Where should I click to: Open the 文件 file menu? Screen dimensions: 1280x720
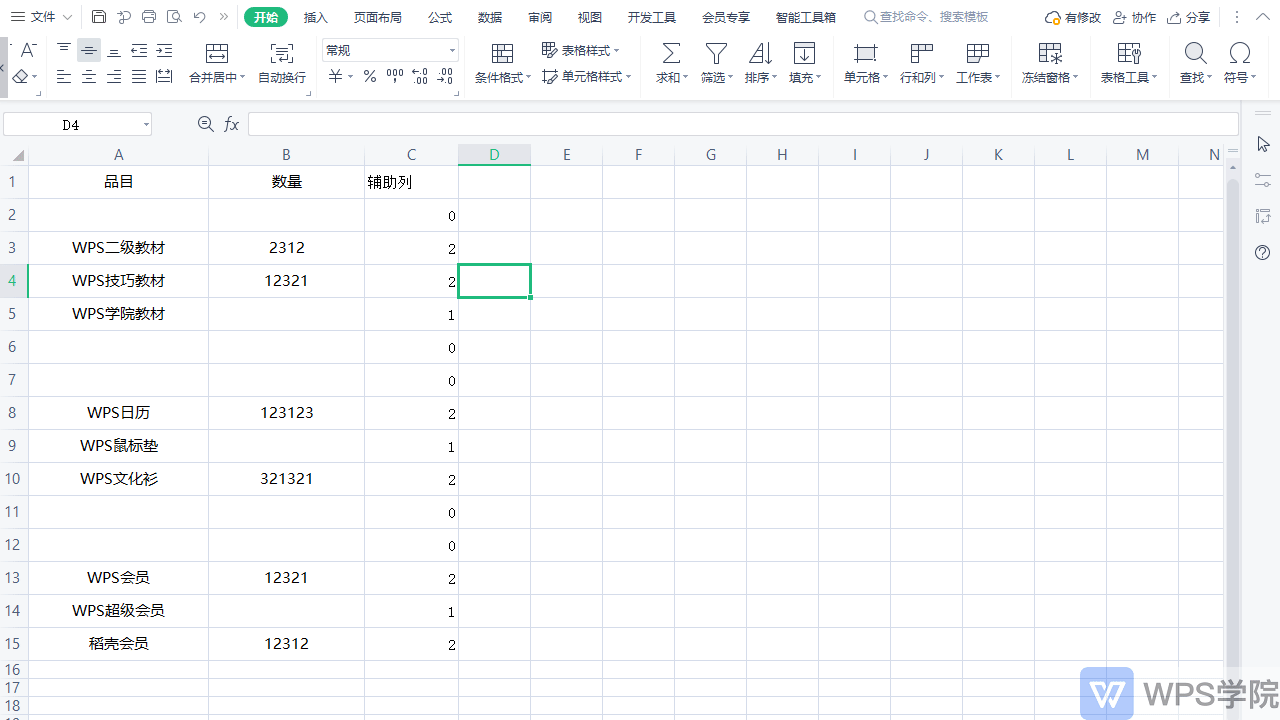click(x=42, y=17)
